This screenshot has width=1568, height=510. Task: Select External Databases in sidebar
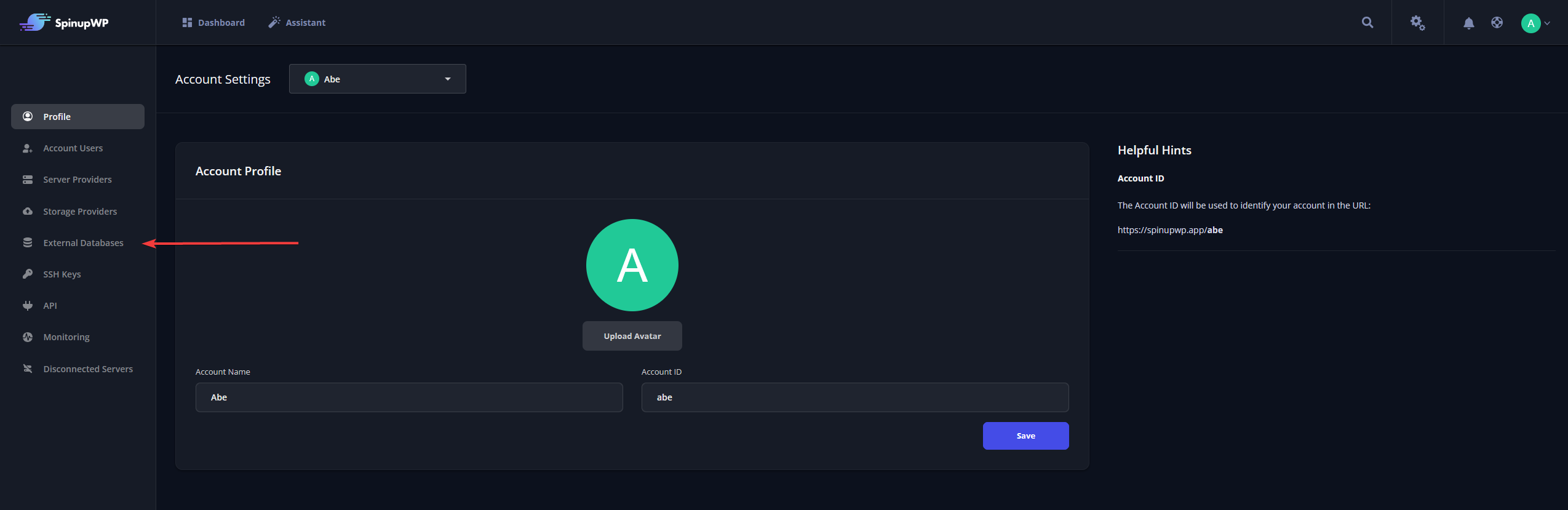click(83, 243)
